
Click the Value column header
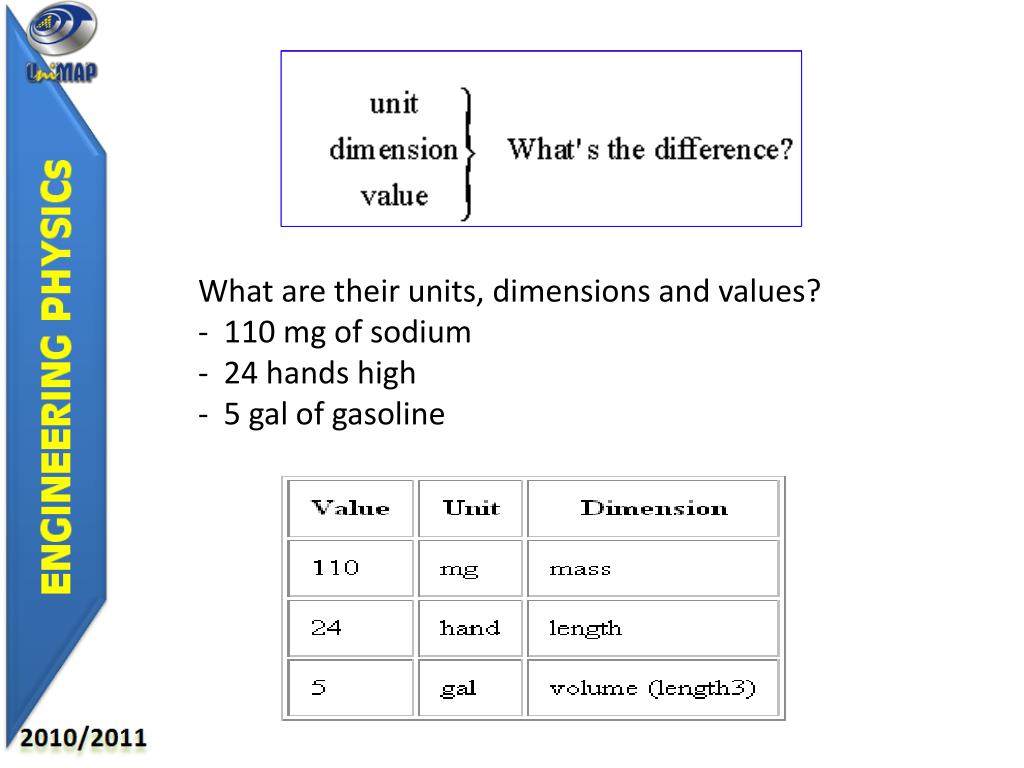pos(350,508)
